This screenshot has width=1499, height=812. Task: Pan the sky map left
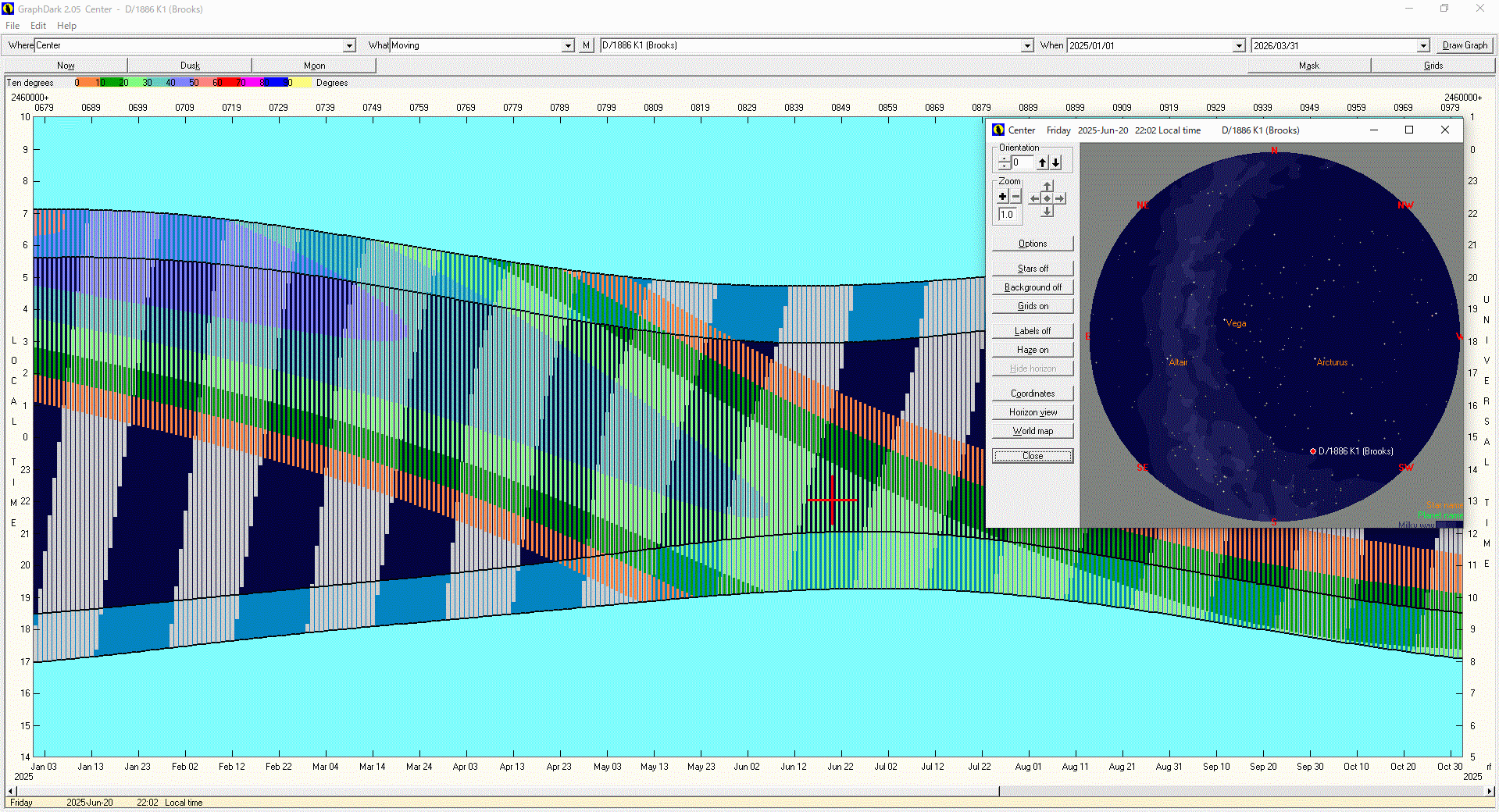tap(1035, 198)
